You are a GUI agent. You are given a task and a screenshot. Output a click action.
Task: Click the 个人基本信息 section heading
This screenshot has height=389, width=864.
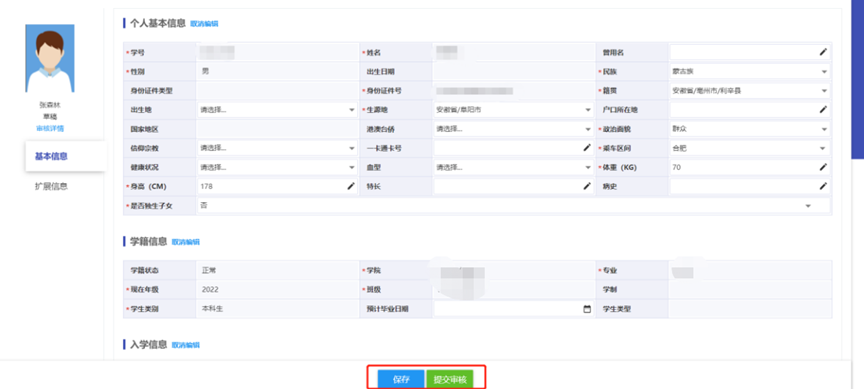(x=158, y=23)
